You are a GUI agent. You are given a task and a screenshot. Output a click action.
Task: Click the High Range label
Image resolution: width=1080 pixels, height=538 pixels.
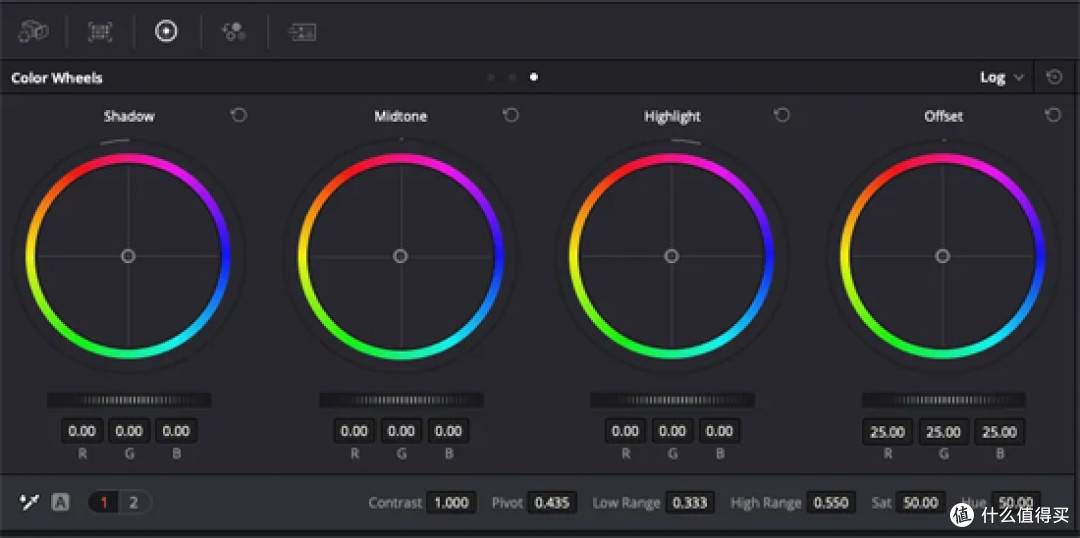click(766, 502)
